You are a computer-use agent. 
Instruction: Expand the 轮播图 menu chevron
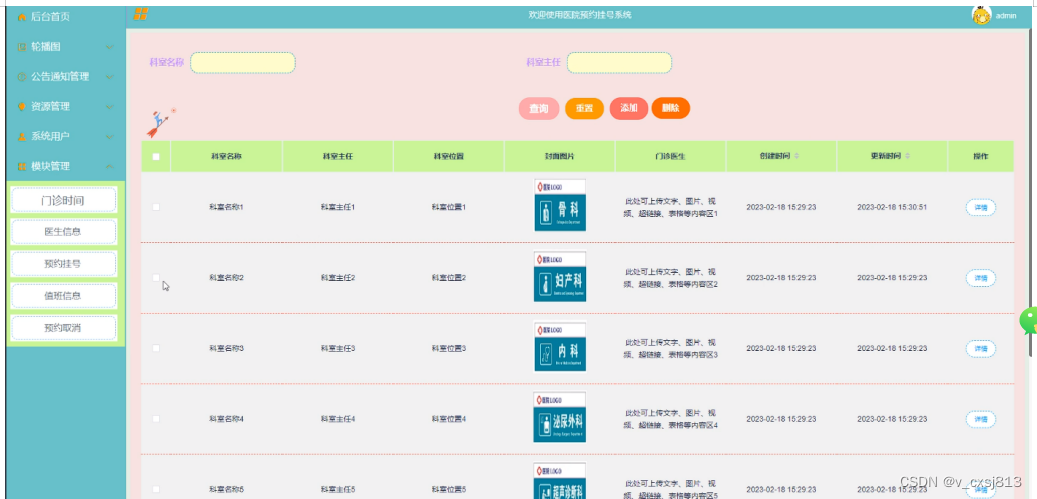110,47
